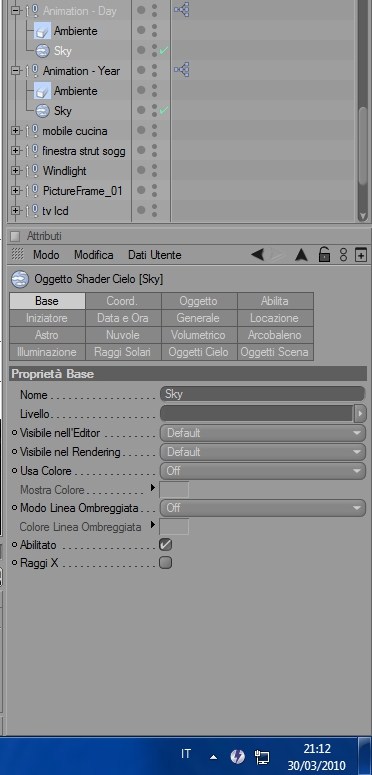The image size is (372, 775).
Task: Click the Nome input field with Sky
Action: (x=263, y=394)
